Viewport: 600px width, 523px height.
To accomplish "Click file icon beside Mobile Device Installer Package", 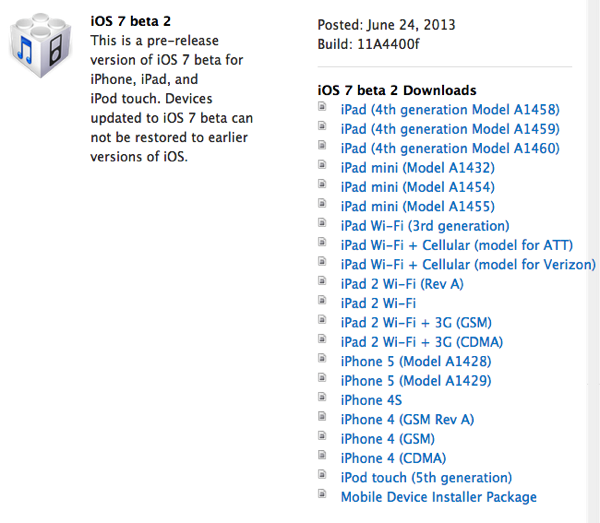I will click(x=322, y=494).
